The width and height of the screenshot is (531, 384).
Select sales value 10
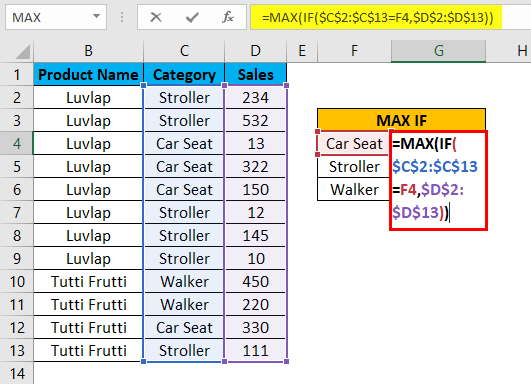(x=256, y=259)
